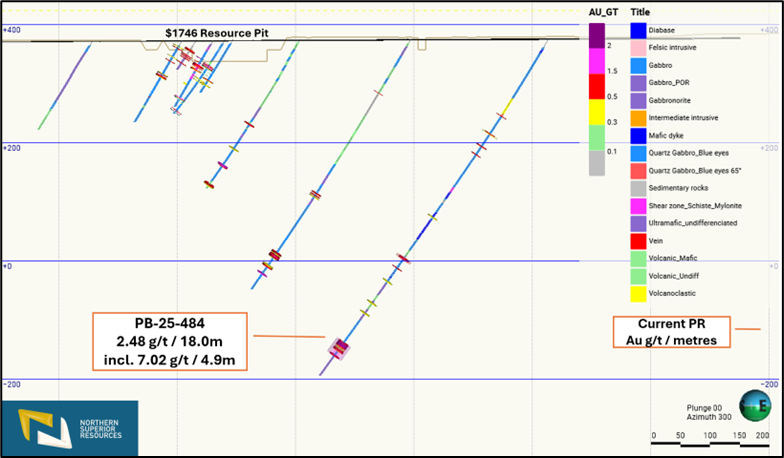Click the Title legend header

pyautogui.click(x=641, y=10)
